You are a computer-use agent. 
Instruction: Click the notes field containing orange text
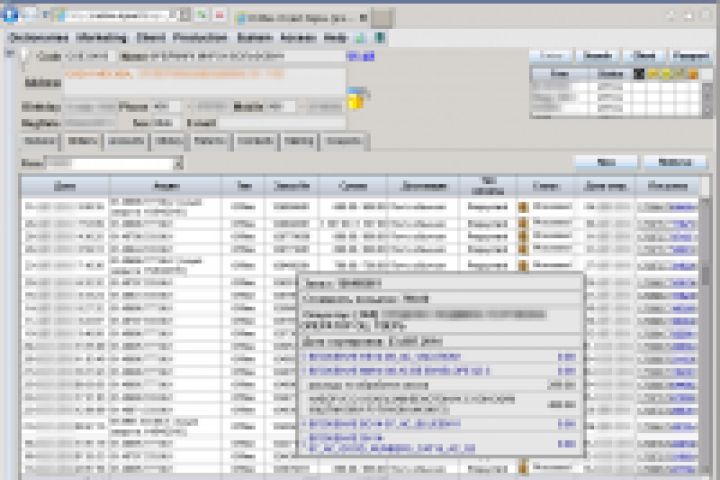[x=205, y=81]
